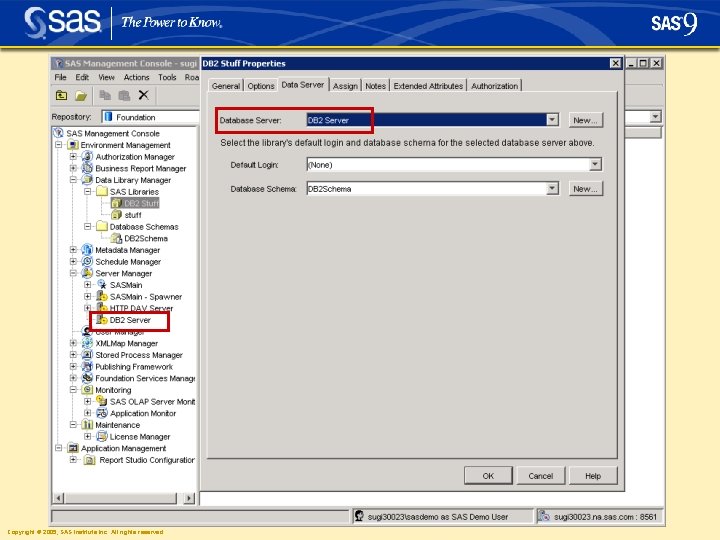720x540 pixels.
Task: Click the delete X toolbar icon
Action: tap(143, 95)
